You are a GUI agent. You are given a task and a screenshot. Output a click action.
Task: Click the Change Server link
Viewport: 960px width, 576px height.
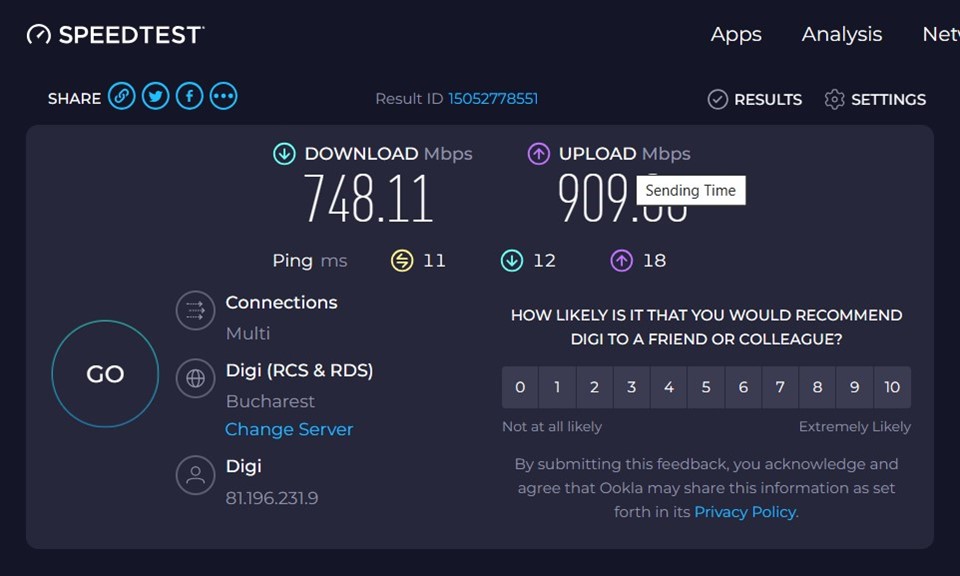(x=289, y=429)
